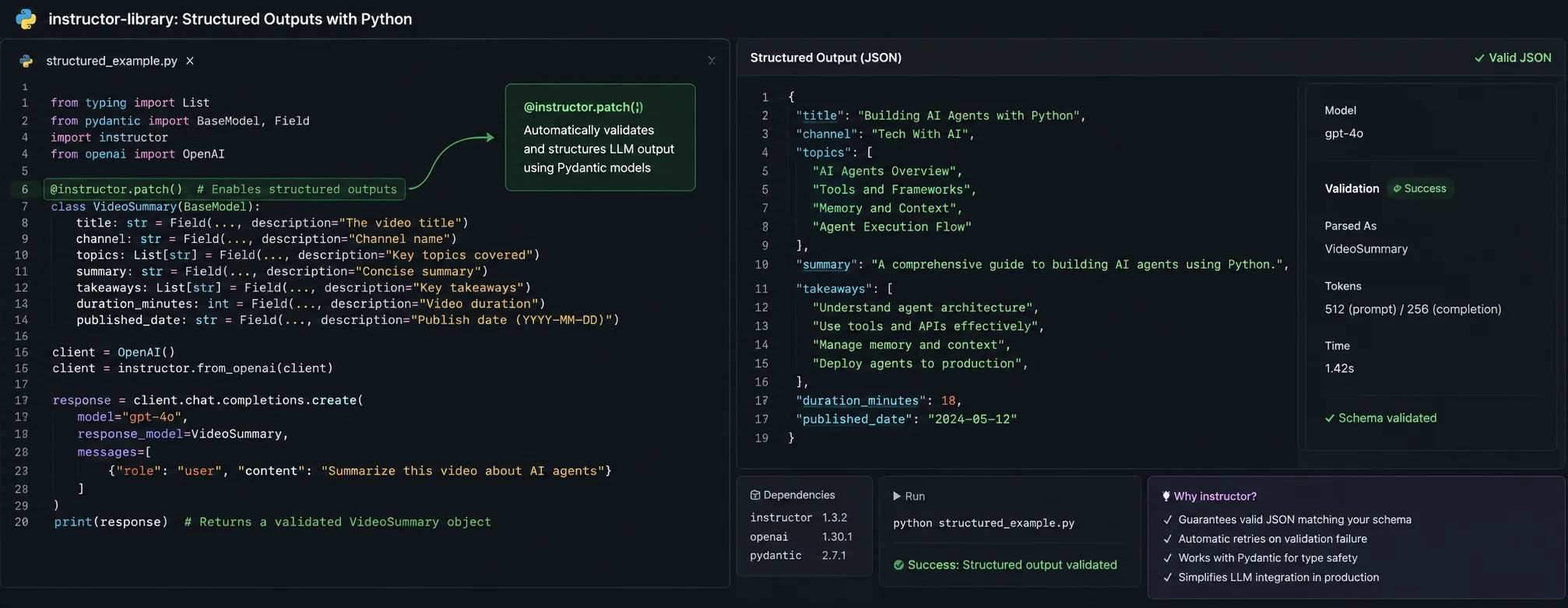Click the green Success validation badge
The width and height of the screenshot is (1568, 608).
click(1419, 188)
